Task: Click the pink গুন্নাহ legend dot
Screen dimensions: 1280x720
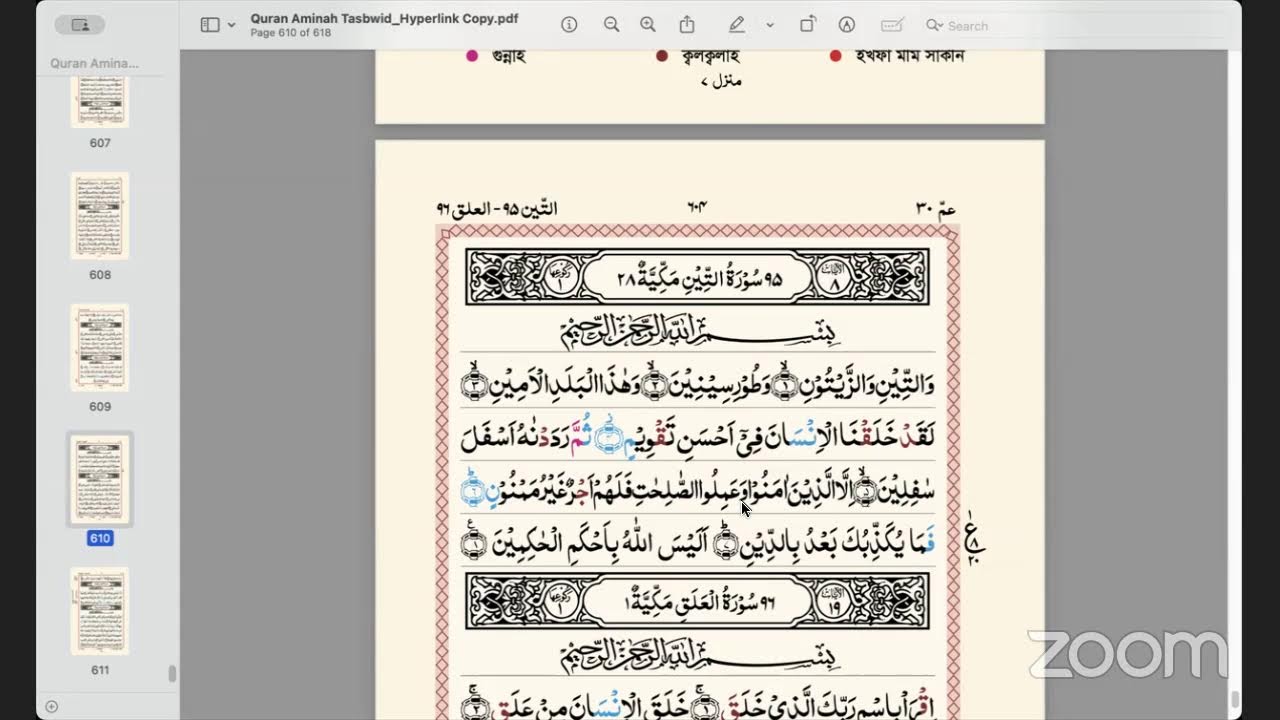Action: (x=472, y=56)
